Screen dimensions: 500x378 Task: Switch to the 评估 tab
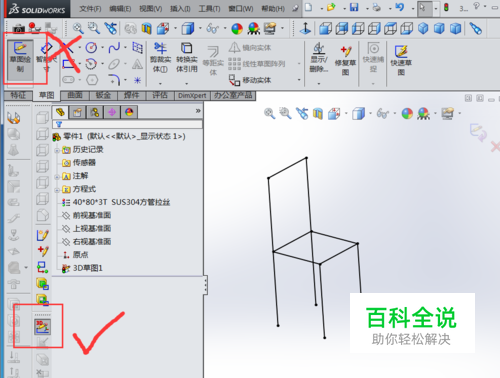click(x=160, y=95)
